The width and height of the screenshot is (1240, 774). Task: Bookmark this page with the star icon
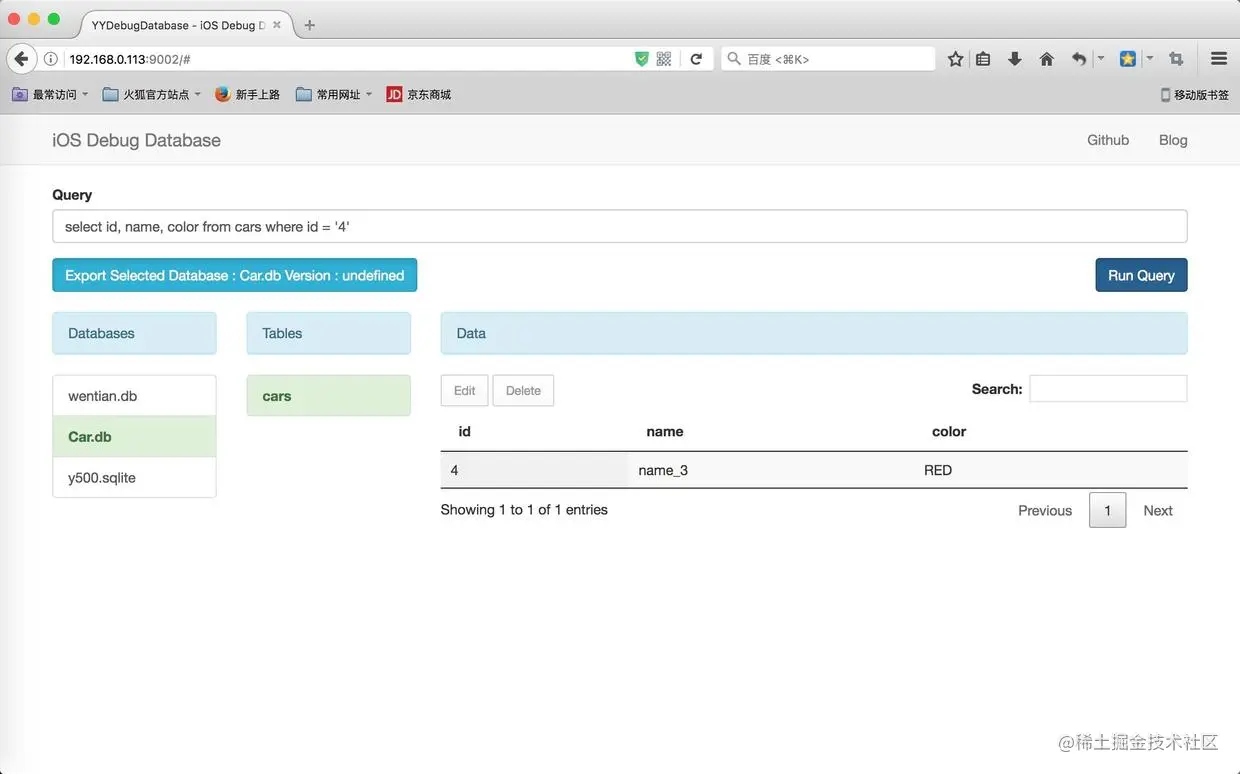(955, 59)
